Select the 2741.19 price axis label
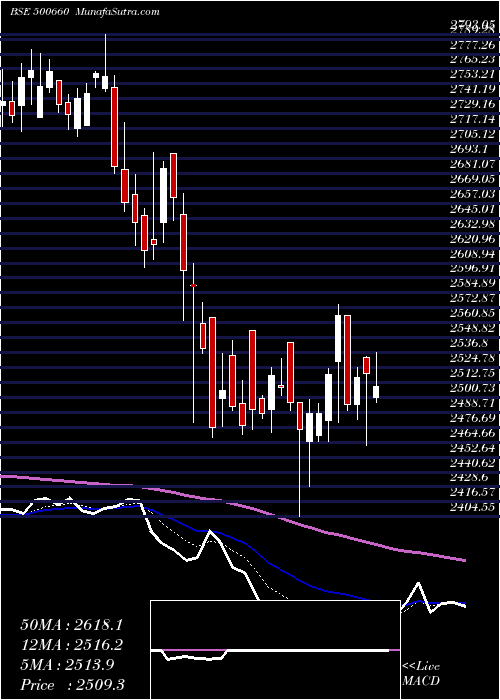500x700 pixels. coord(473,89)
